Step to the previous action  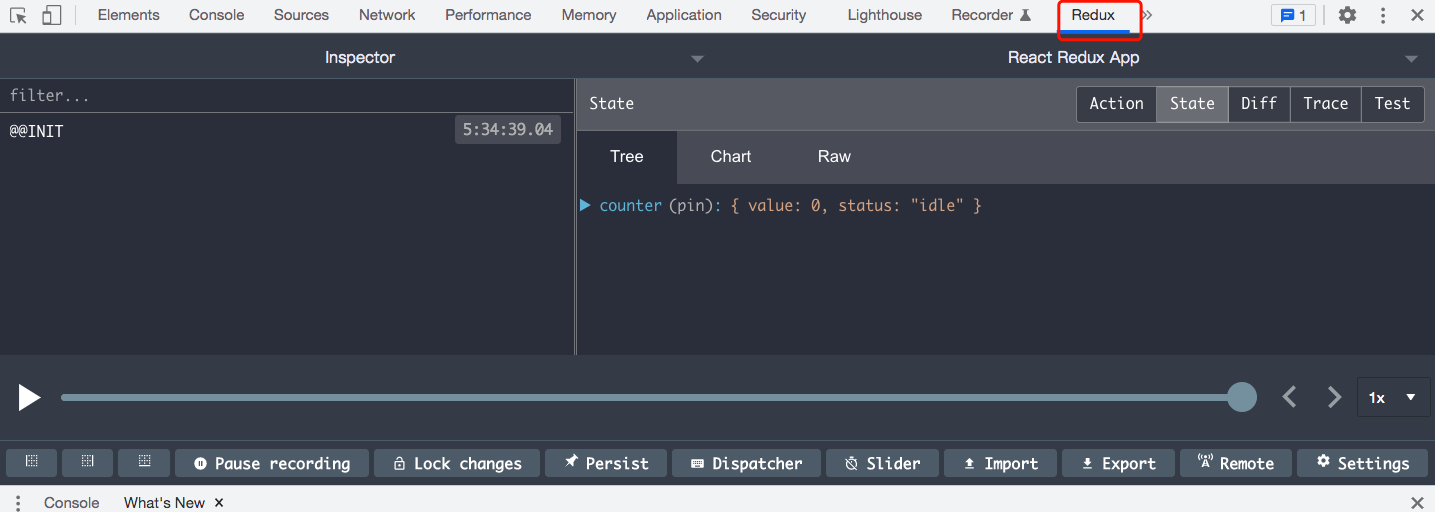tap(1289, 397)
